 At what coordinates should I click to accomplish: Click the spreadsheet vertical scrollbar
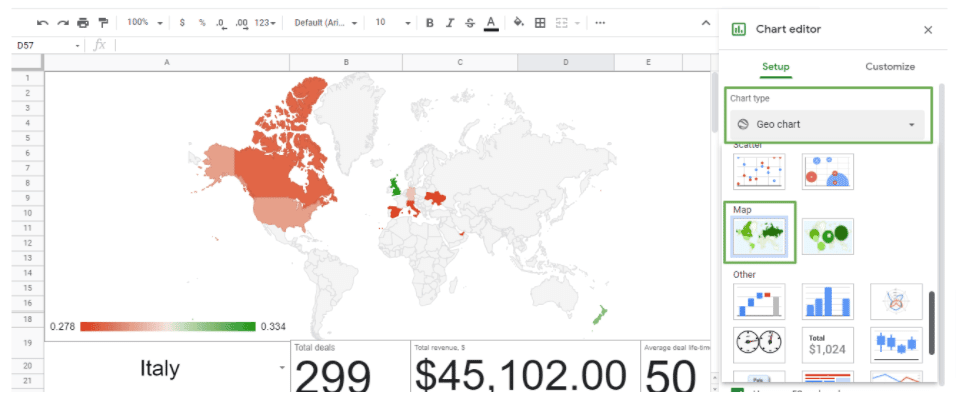pos(715,102)
